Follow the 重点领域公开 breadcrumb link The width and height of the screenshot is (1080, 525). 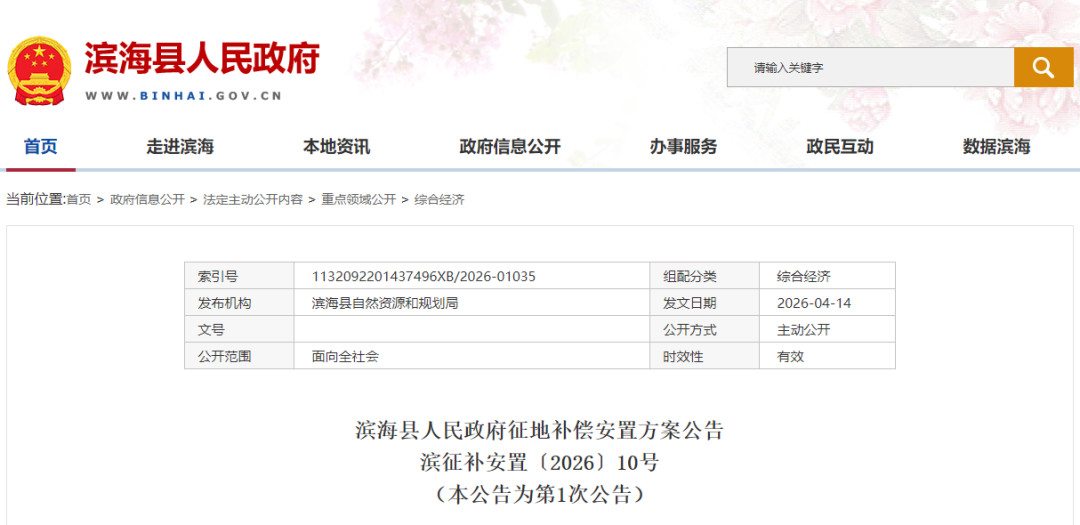point(358,200)
